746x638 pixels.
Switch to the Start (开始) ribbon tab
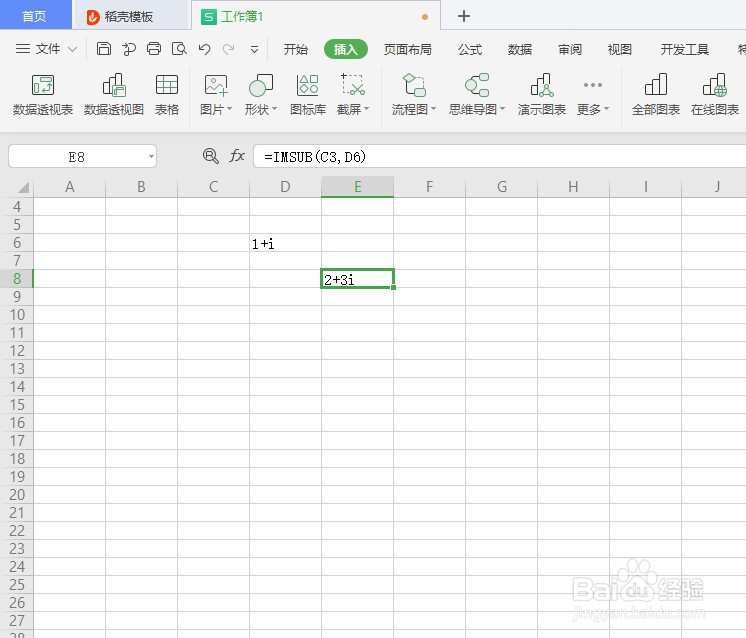tap(295, 49)
